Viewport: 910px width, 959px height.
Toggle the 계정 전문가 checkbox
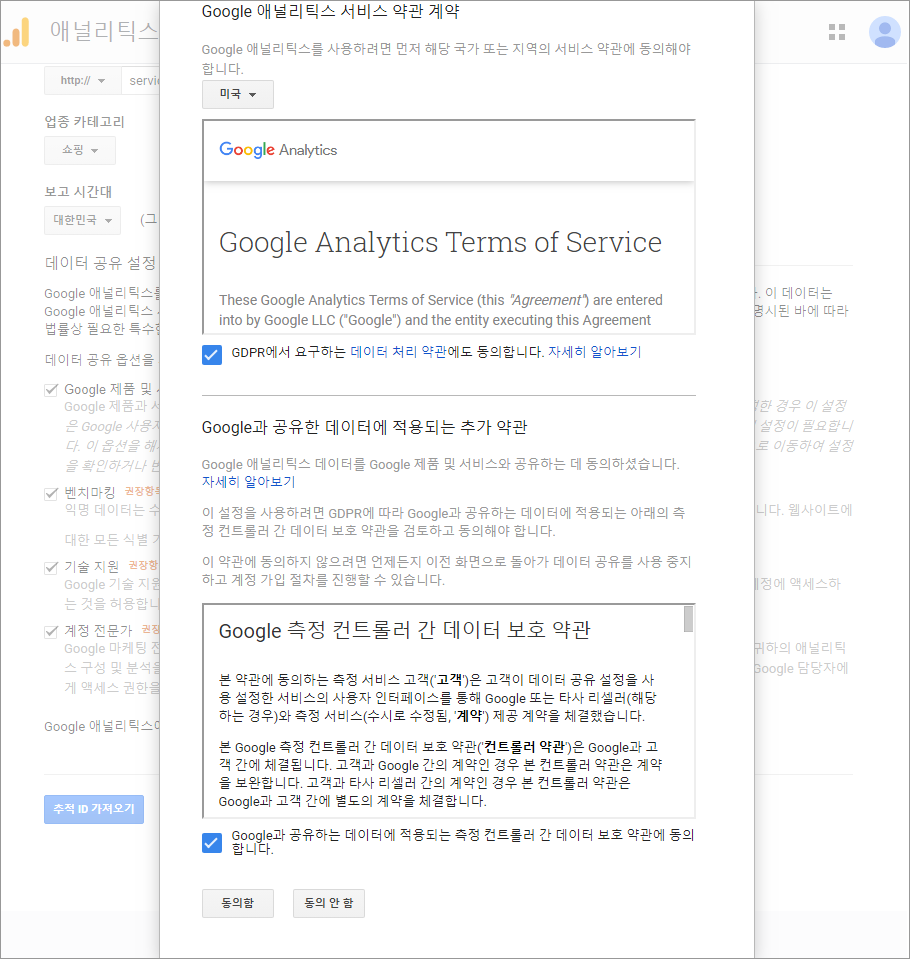pyautogui.click(x=51, y=632)
